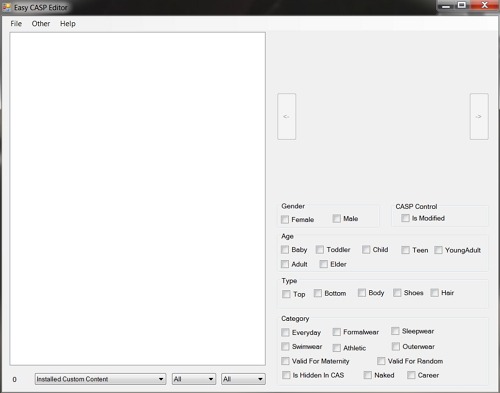Check the Male gender checkbox

click(x=337, y=218)
